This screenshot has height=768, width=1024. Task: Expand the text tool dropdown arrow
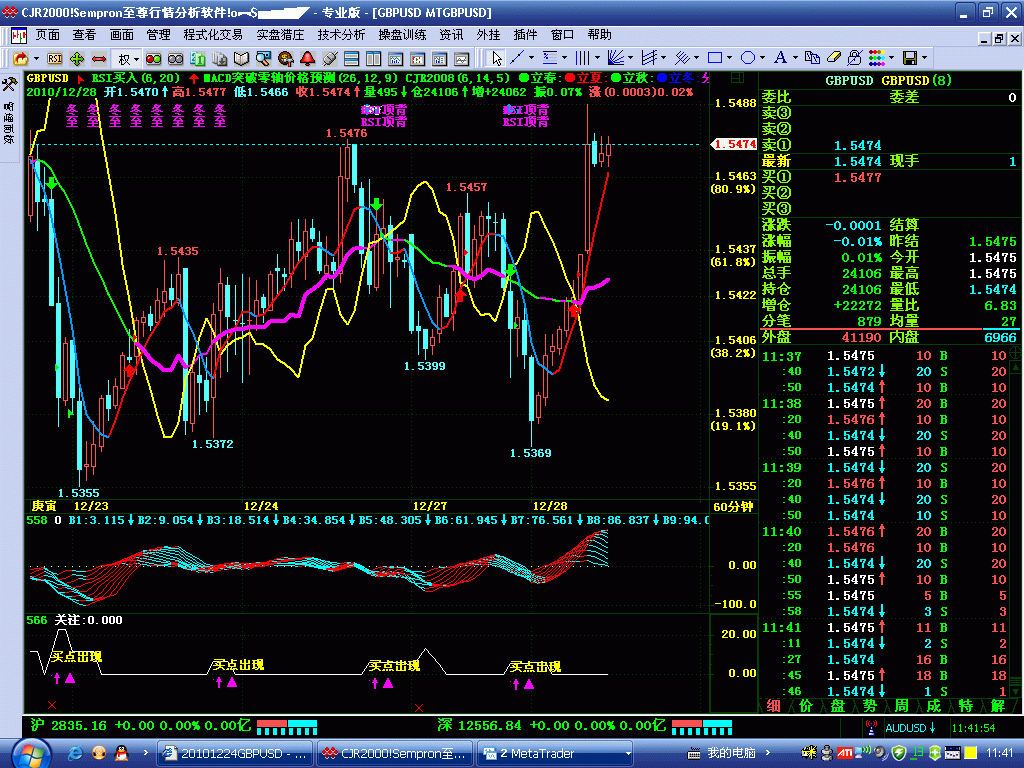click(x=795, y=58)
